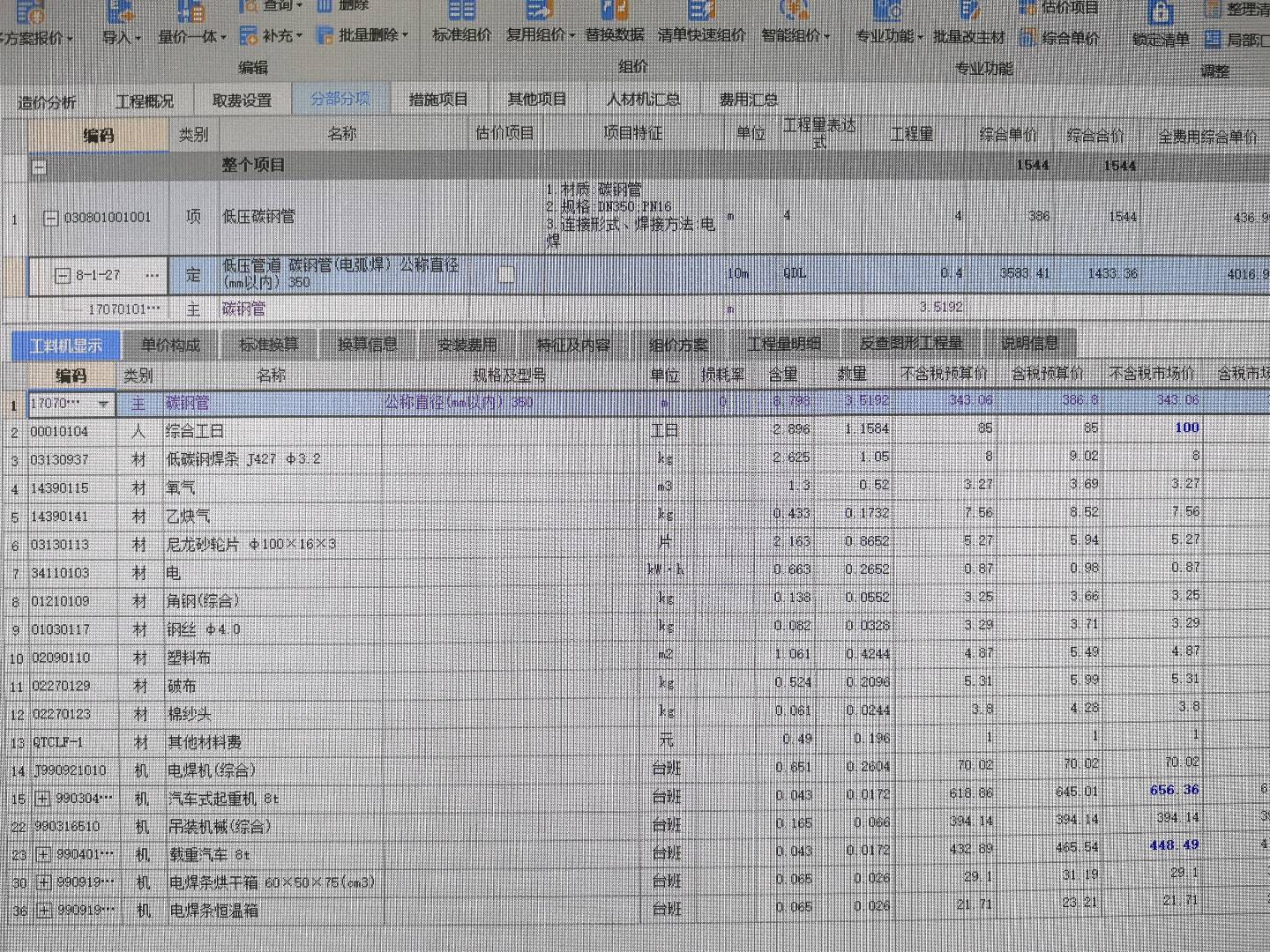1270x952 pixels.
Task: Click the 量价一体 toolbar icon
Action: click(x=190, y=12)
